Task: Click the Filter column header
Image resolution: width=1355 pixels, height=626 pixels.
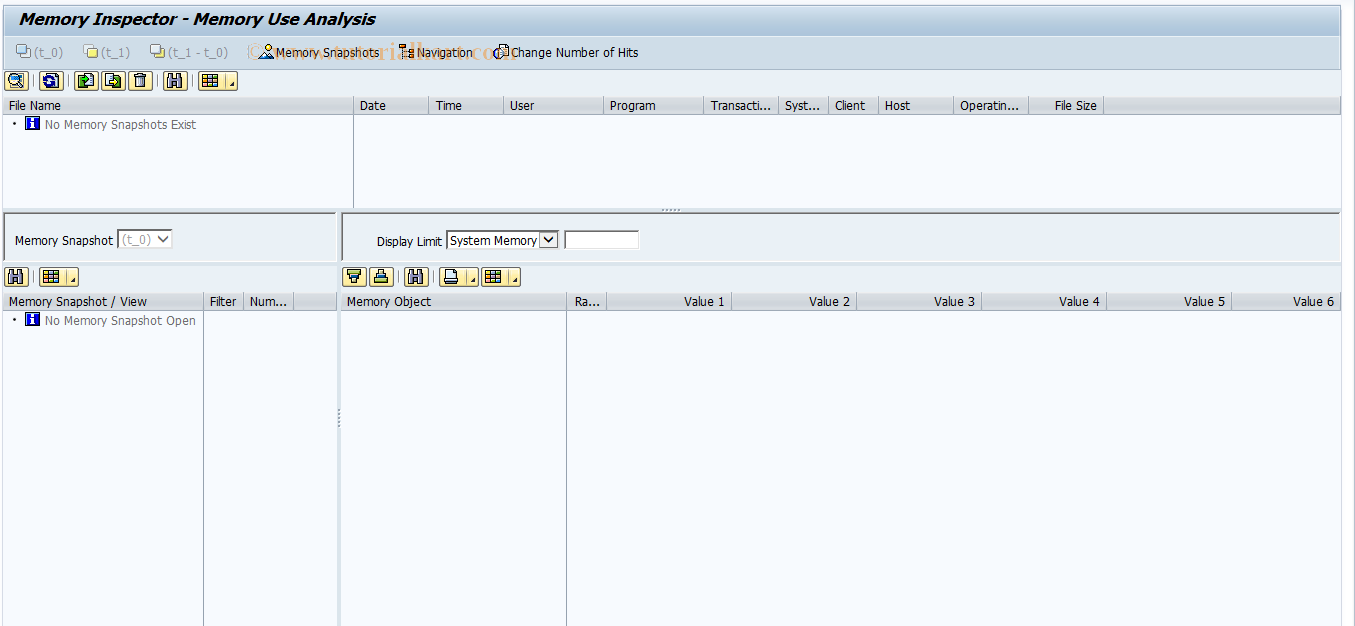Action: pos(223,301)
